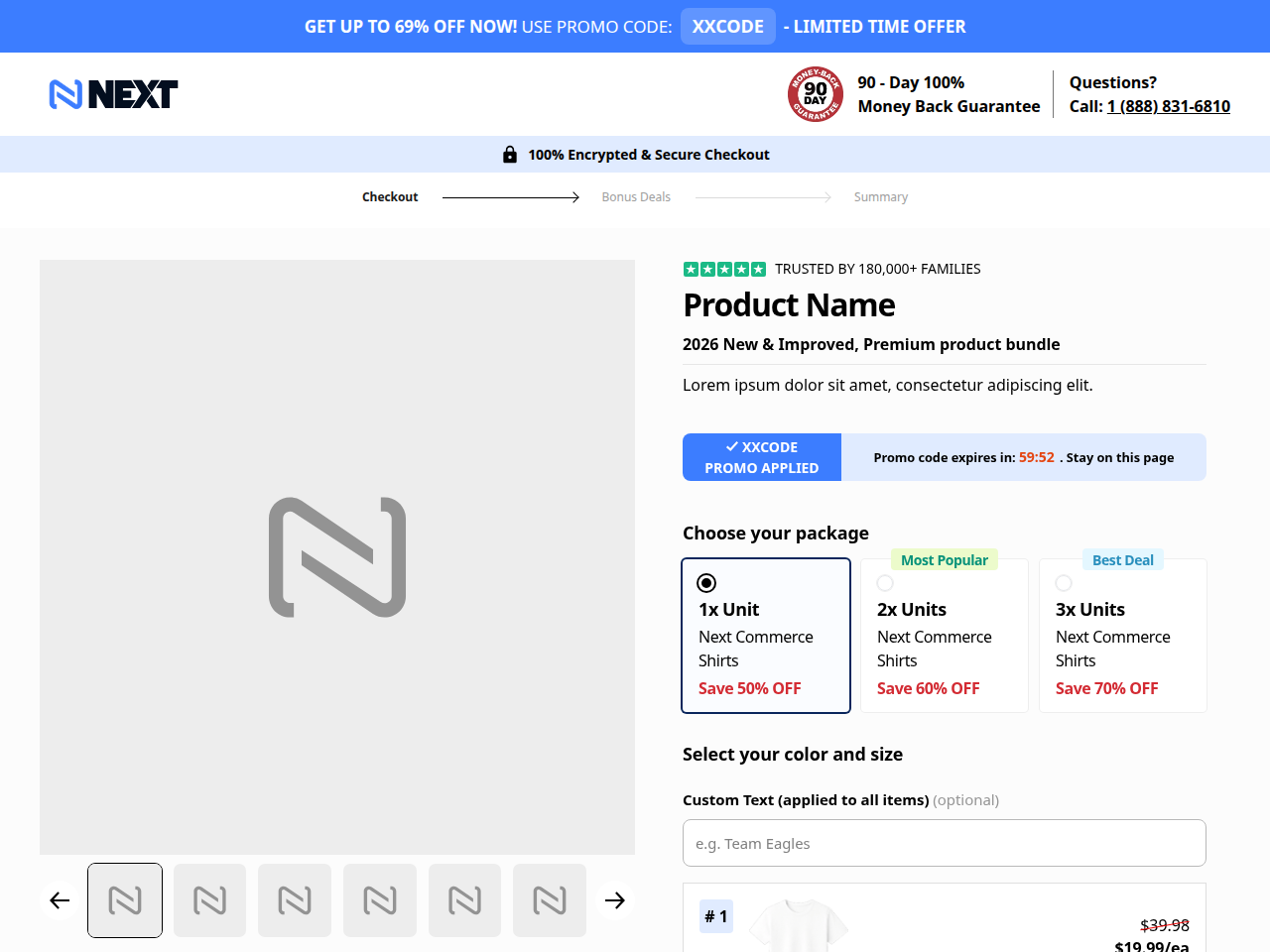Focus the Custom Text input field

945,843
